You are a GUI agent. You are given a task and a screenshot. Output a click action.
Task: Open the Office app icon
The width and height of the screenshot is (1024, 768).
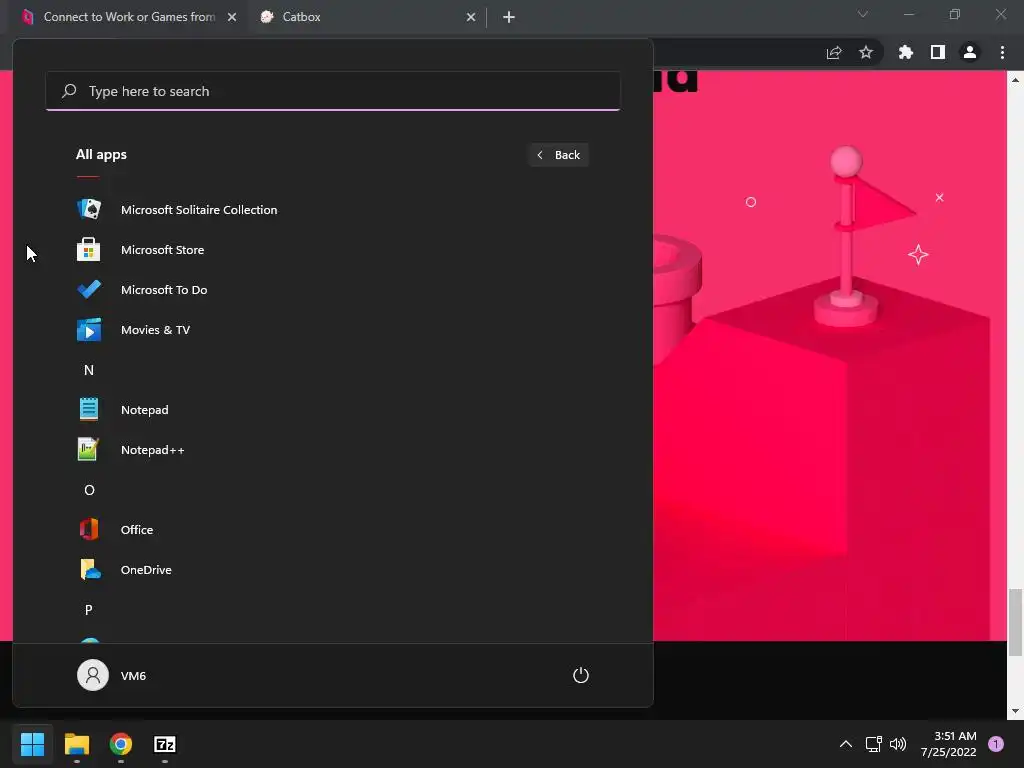click(89, 530)
